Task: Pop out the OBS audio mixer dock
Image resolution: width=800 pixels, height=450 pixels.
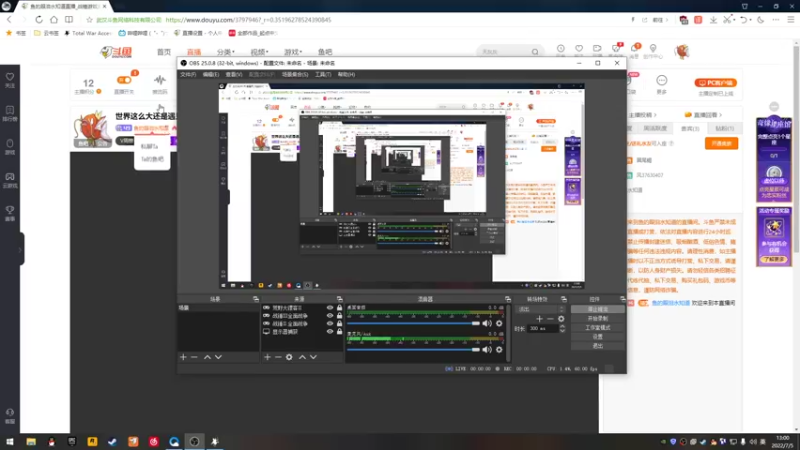Action: (x=508, y=299)
